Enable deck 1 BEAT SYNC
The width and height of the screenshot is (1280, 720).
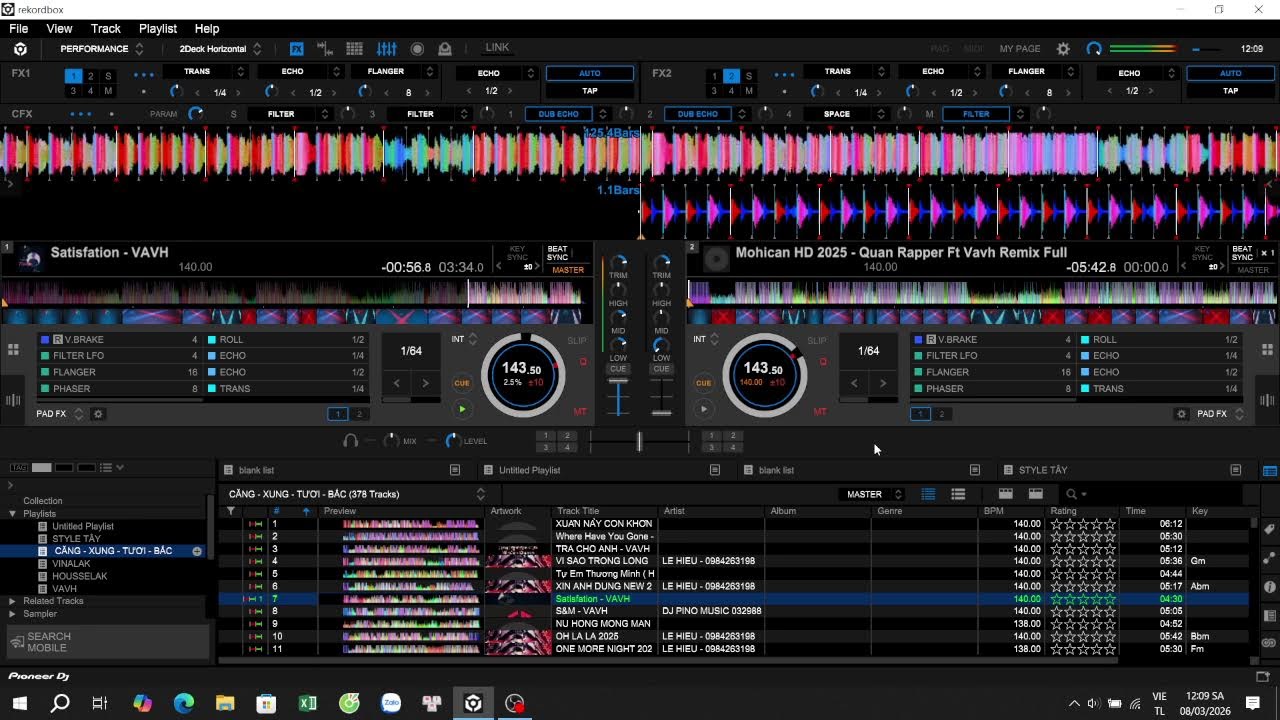[557, 254]
